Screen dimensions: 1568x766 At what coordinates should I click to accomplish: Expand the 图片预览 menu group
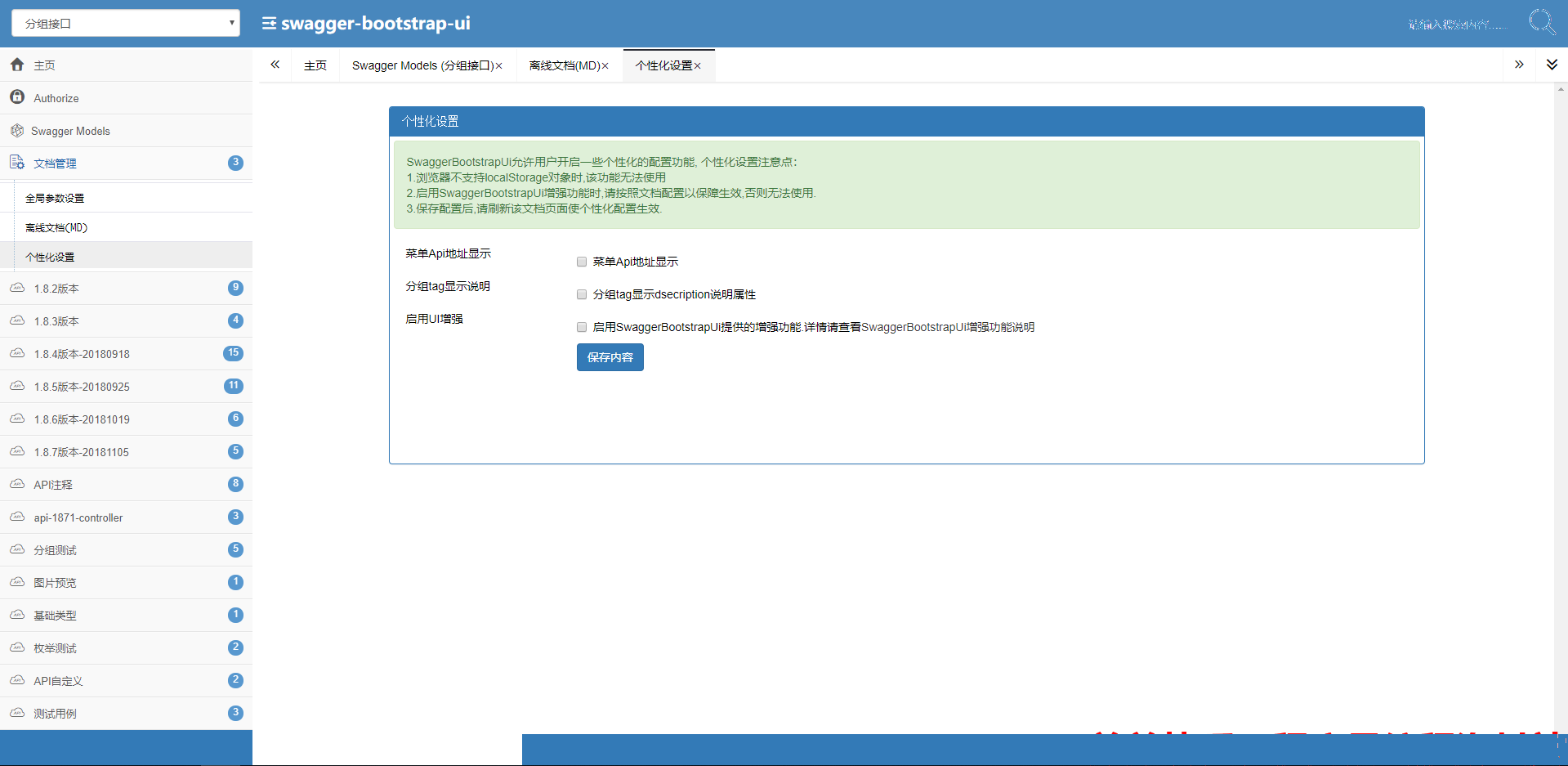[126, 583]
